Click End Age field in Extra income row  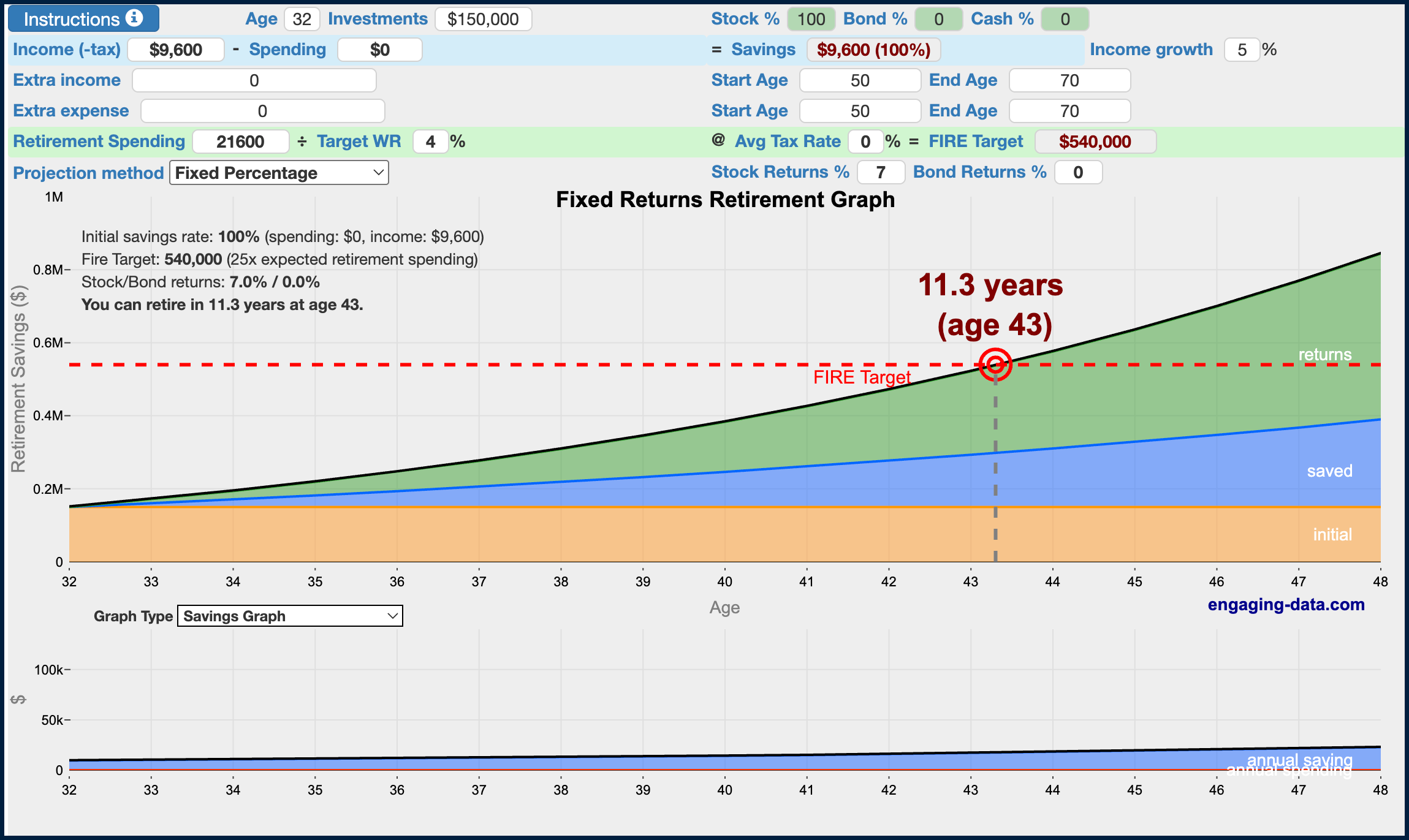[1069, 80]
